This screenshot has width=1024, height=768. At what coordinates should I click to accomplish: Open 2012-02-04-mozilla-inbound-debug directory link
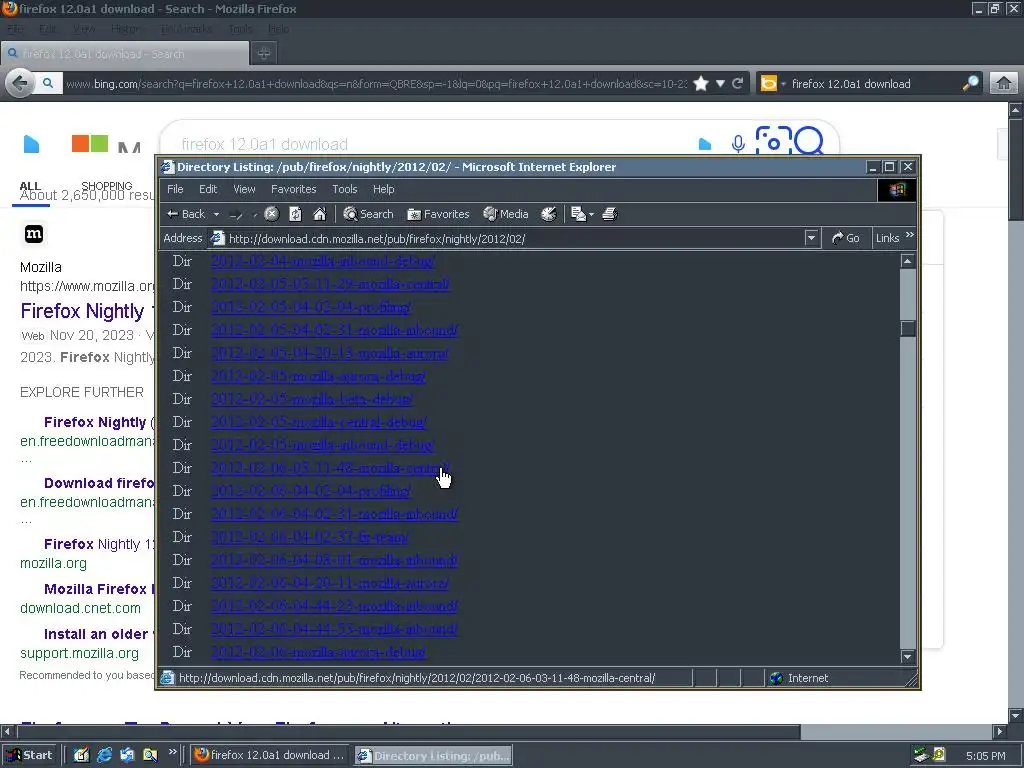[x=323, y=261]
